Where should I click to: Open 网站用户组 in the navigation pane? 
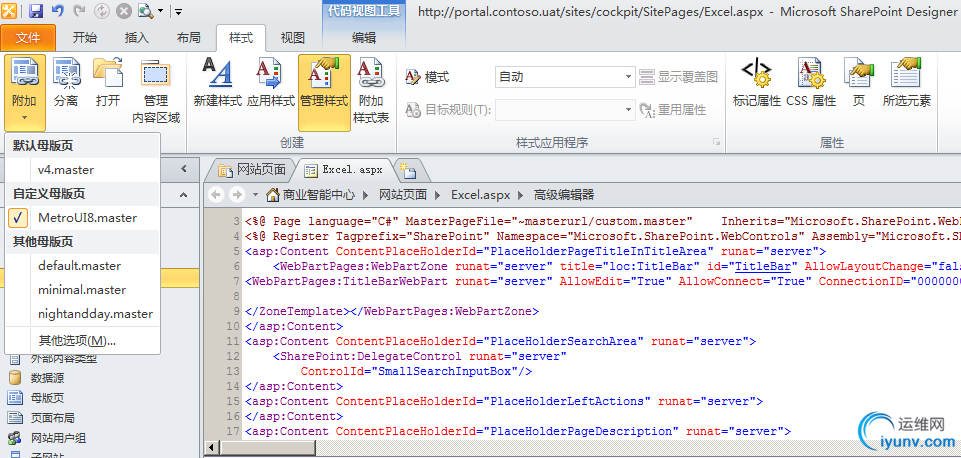[58, 438]
